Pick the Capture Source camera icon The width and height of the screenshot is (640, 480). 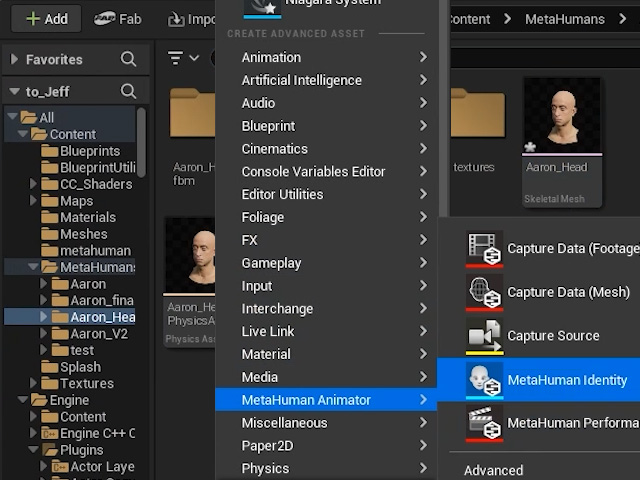484,336
